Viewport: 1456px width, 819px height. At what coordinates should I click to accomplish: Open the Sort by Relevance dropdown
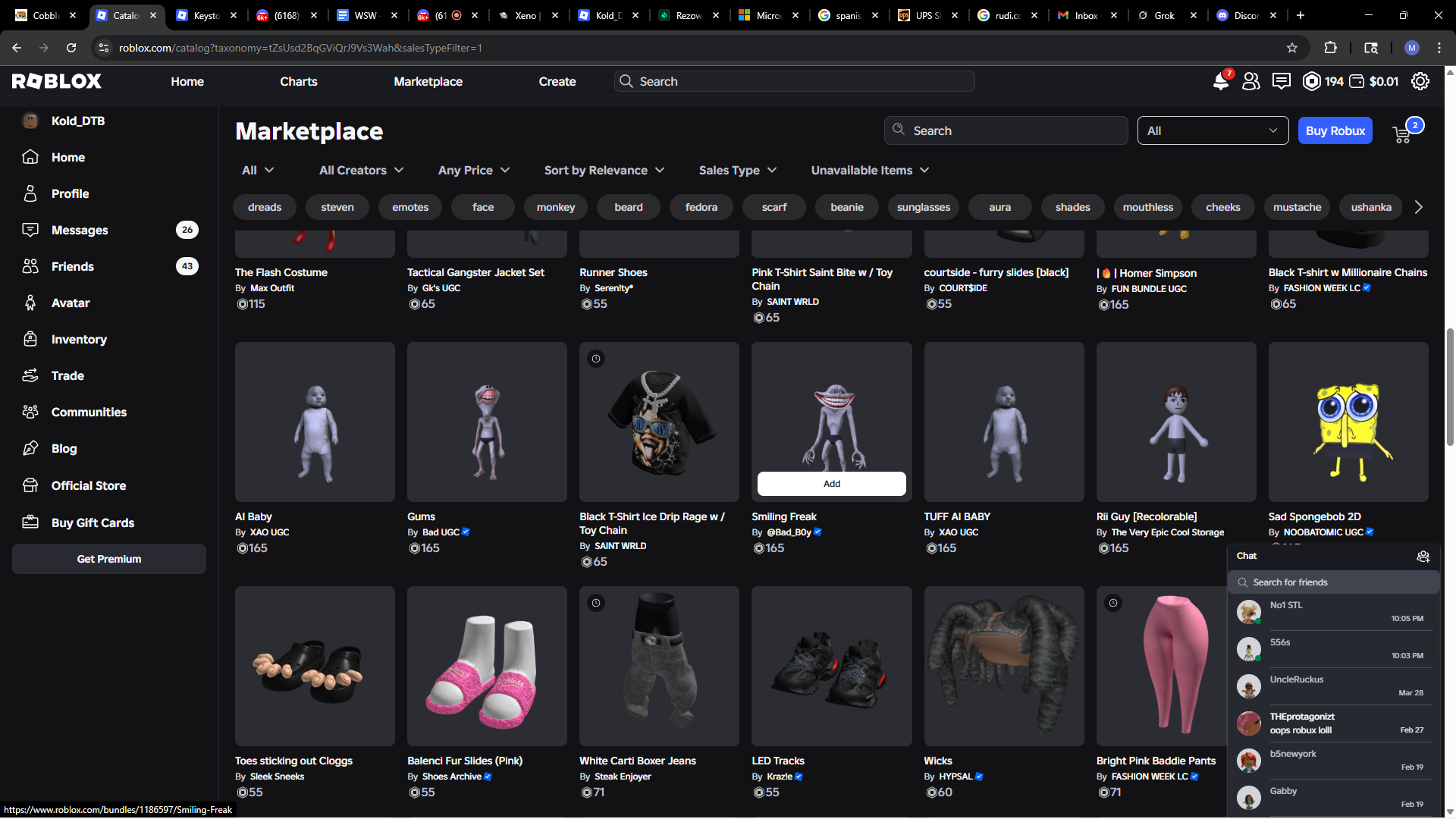coord(604,171)
